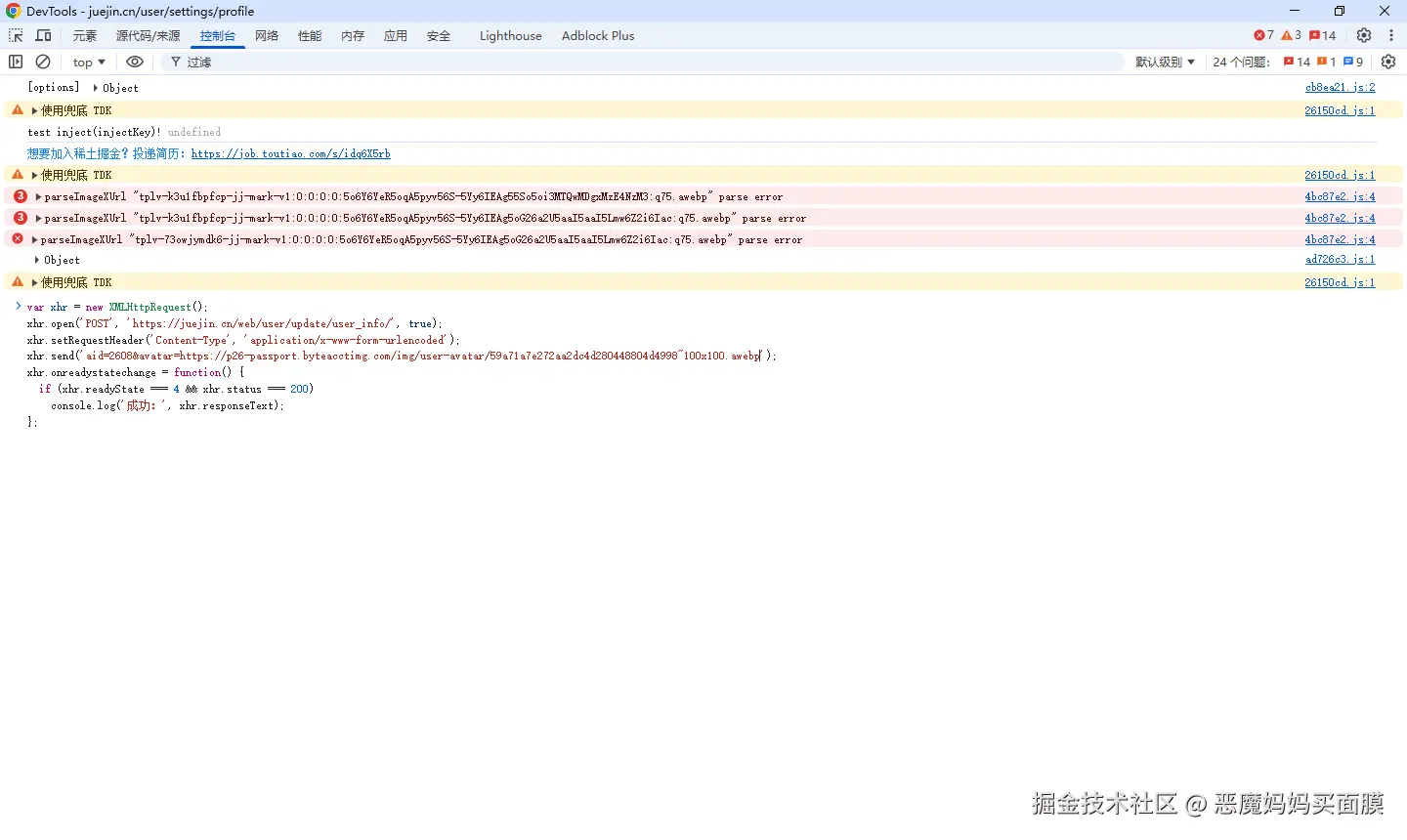Open the top context dropdown
Viewport: 1407px width, 840px height.
pos(89,62)
